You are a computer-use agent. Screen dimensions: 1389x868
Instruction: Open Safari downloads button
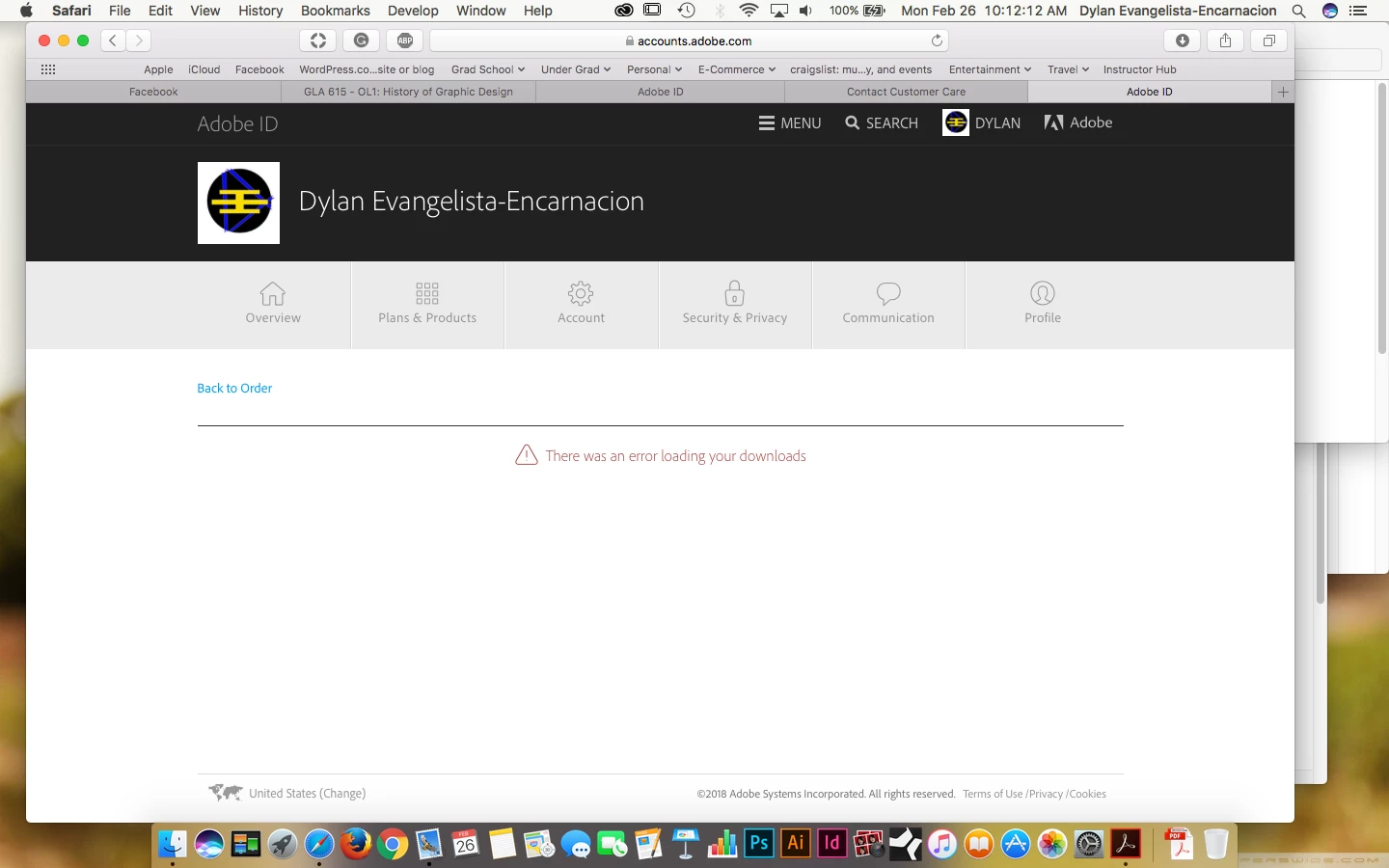click(1183, 41)
